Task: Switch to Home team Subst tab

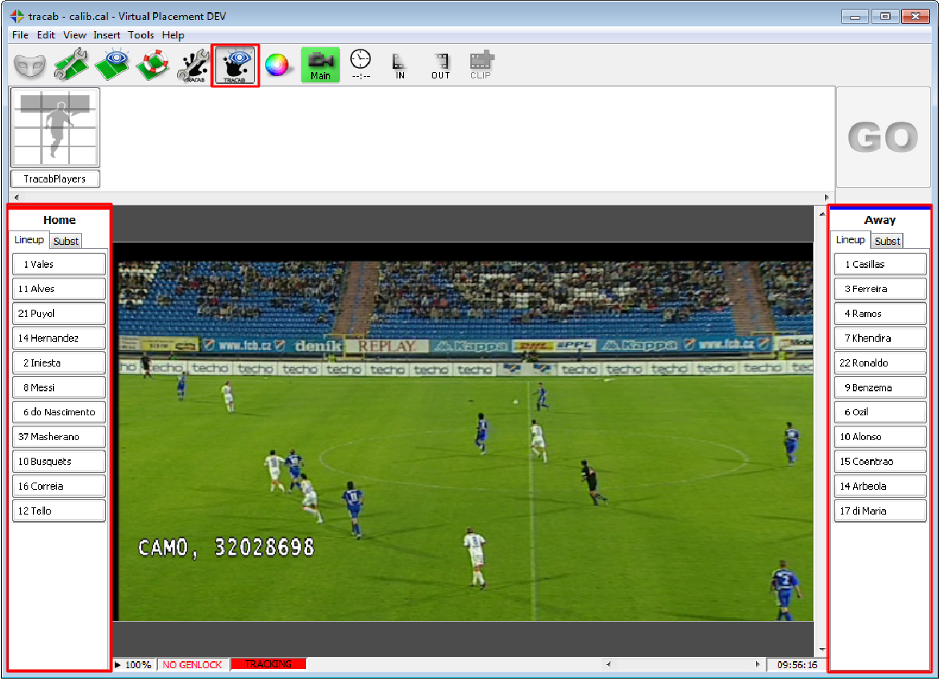Action: pos(66,241)
